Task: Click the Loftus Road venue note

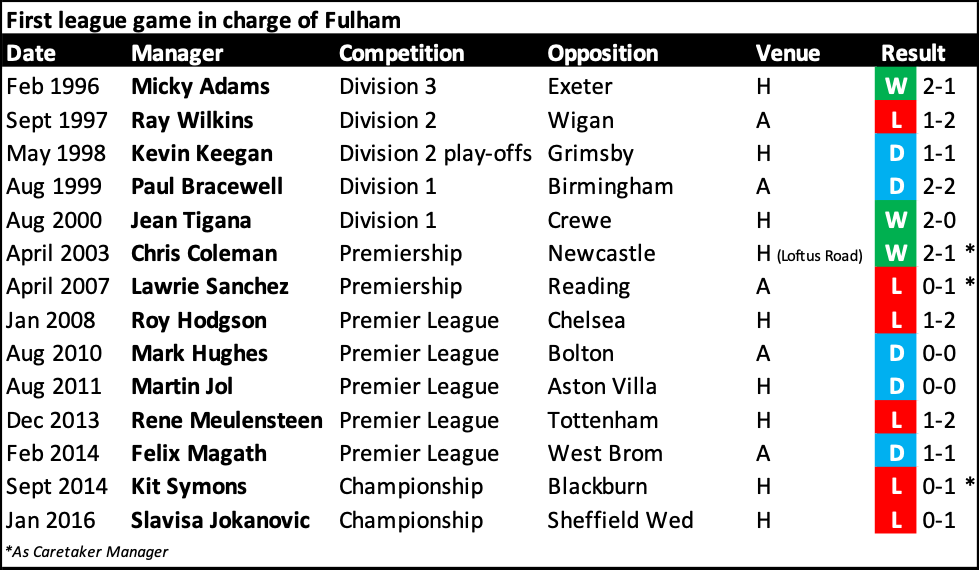Action: pyautogui.click(x=819, y=255)
